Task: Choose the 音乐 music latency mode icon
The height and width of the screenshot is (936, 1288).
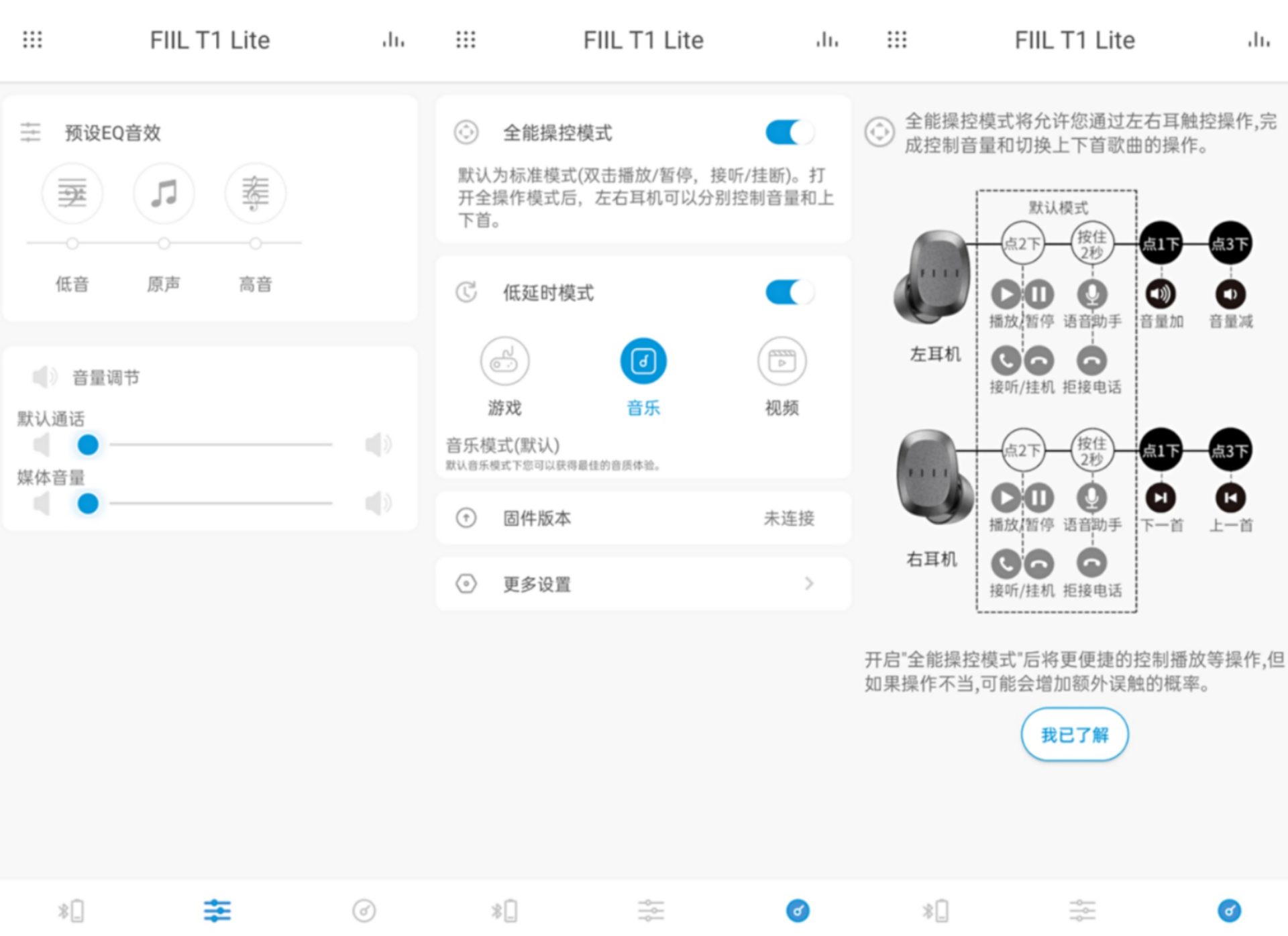Action: pyautogui.click(x=643, y=361)
